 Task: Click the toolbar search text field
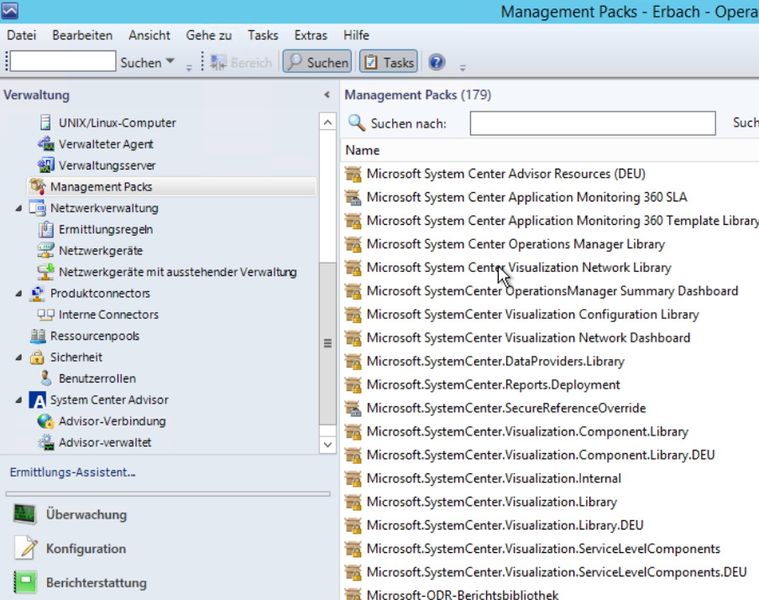point(63,61)
